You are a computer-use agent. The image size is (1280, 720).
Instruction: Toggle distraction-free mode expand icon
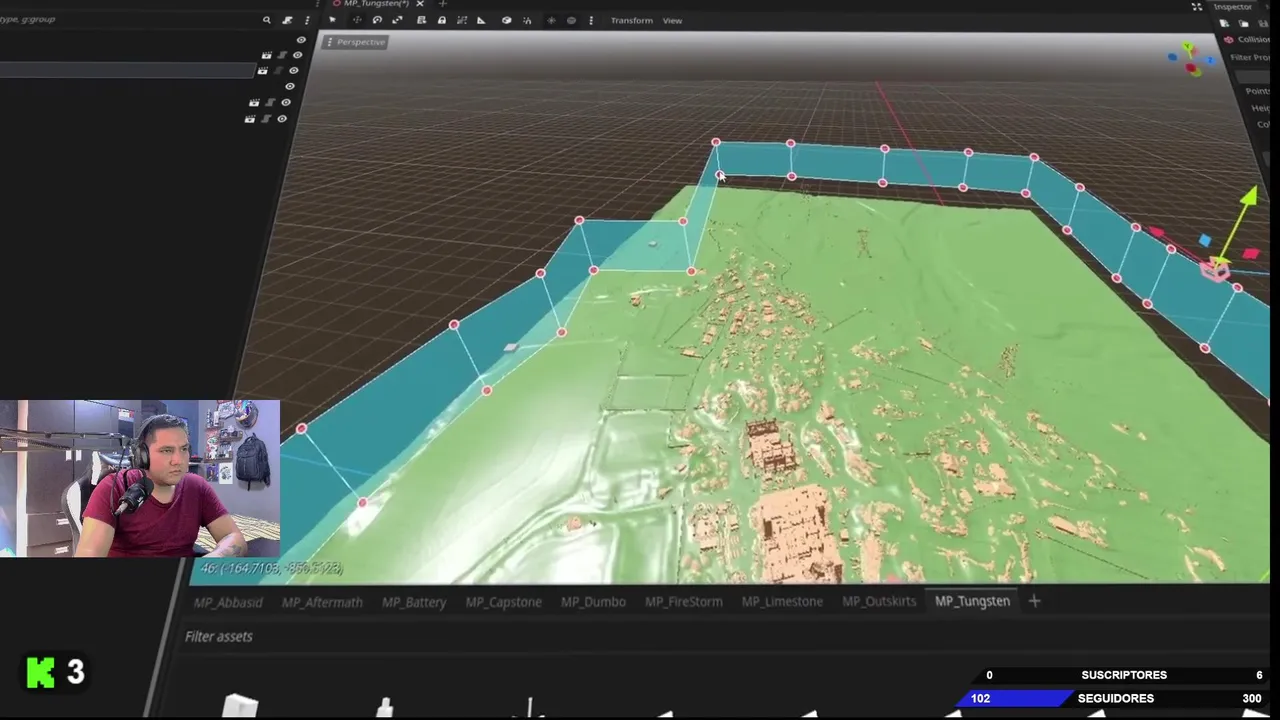[x=1197, y=7]
